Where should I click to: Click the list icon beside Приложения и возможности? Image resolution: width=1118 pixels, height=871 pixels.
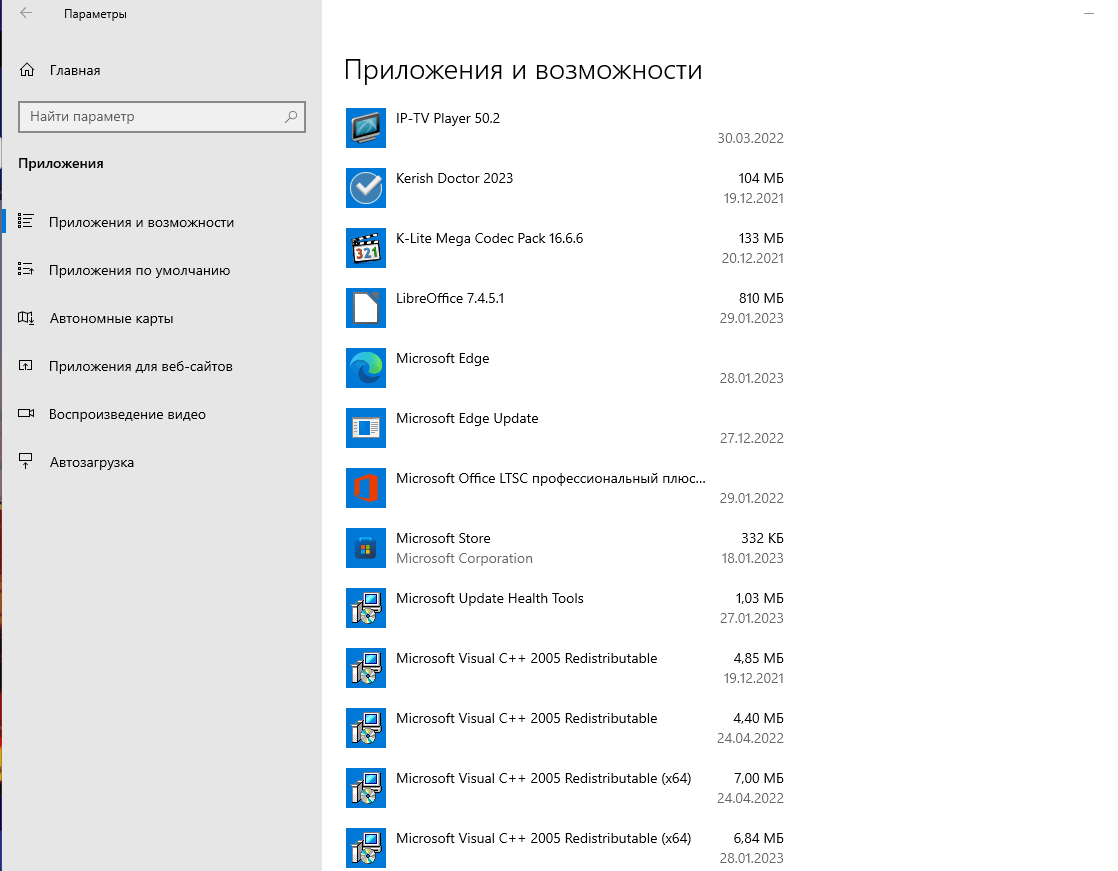[x=26, y=221]
